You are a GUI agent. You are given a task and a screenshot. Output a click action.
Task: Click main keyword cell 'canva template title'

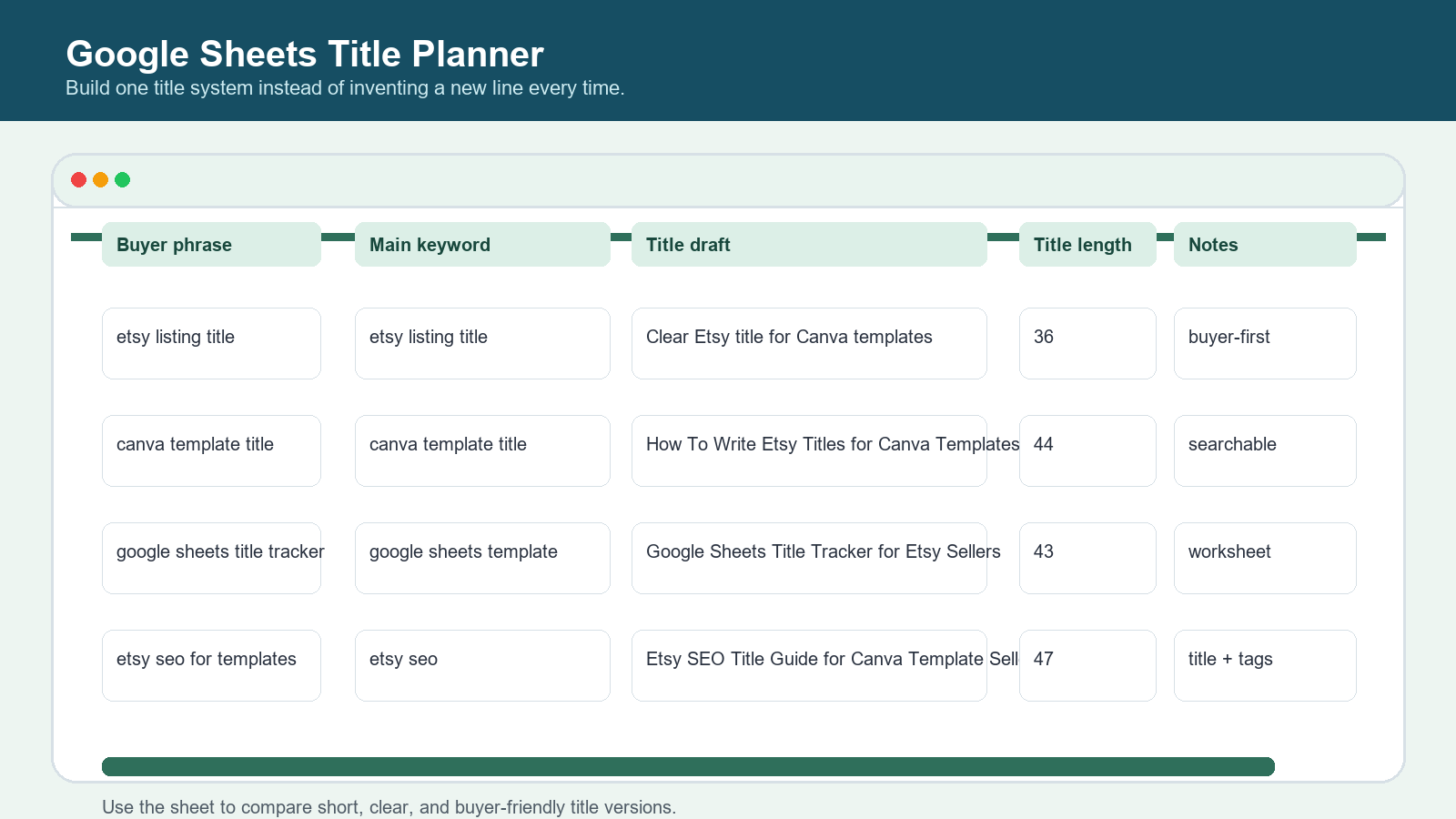482,450
